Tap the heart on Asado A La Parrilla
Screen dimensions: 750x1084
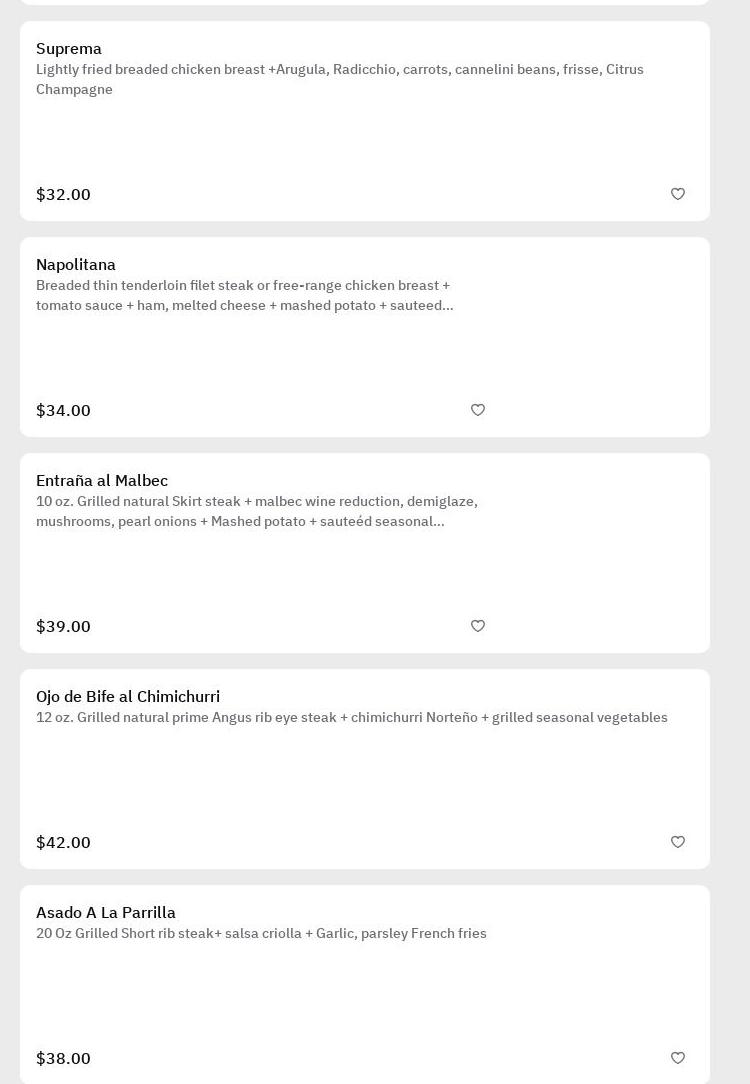678,1058
